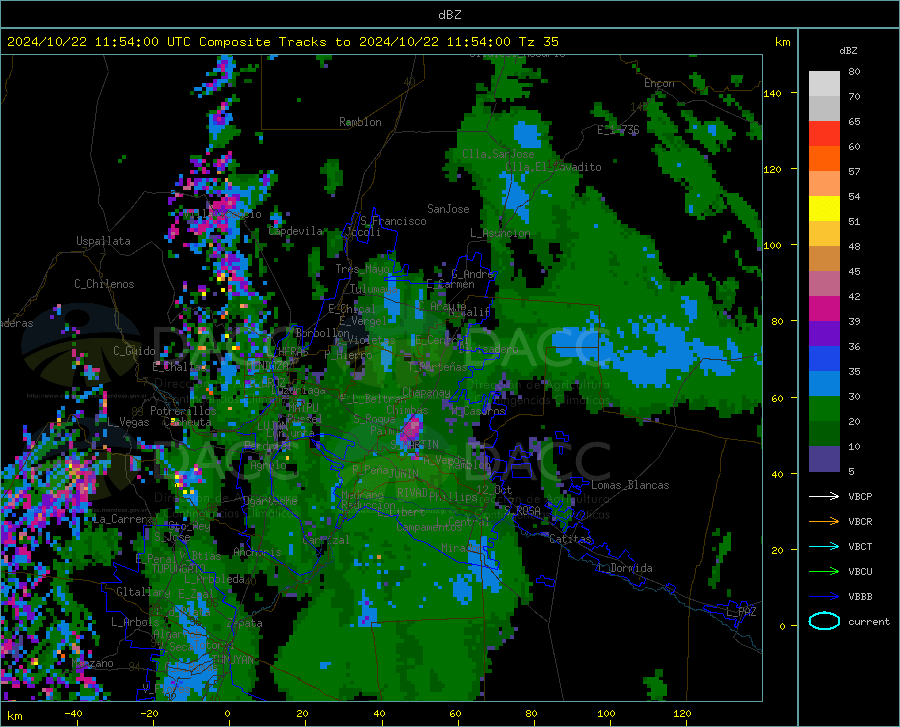
Task: Click the Ramblon label near the map top
Action: [360, 122]
